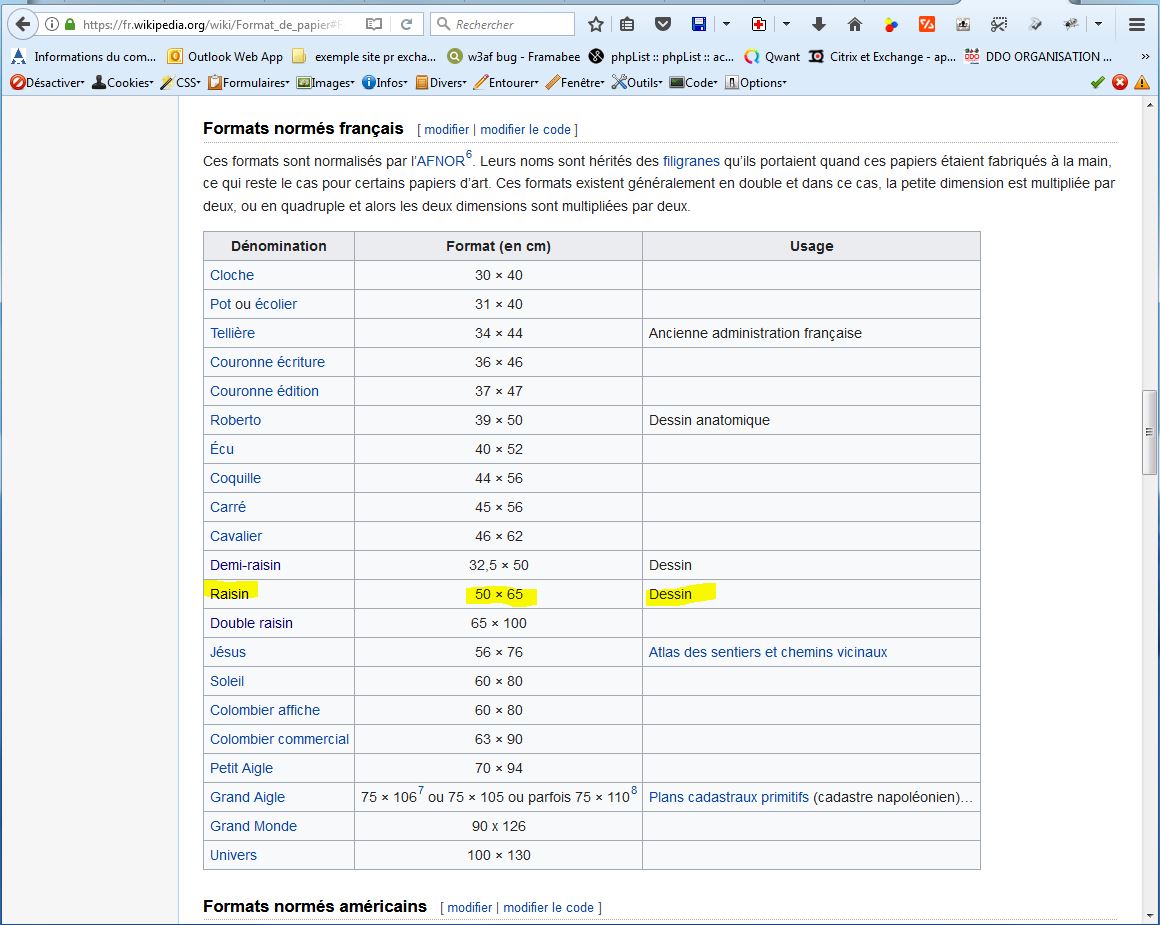Image resolution: width=1160 pixels, height=925 pixels.
Task: Open the hamburger menu icon
Action: (x=1137, y=24)
